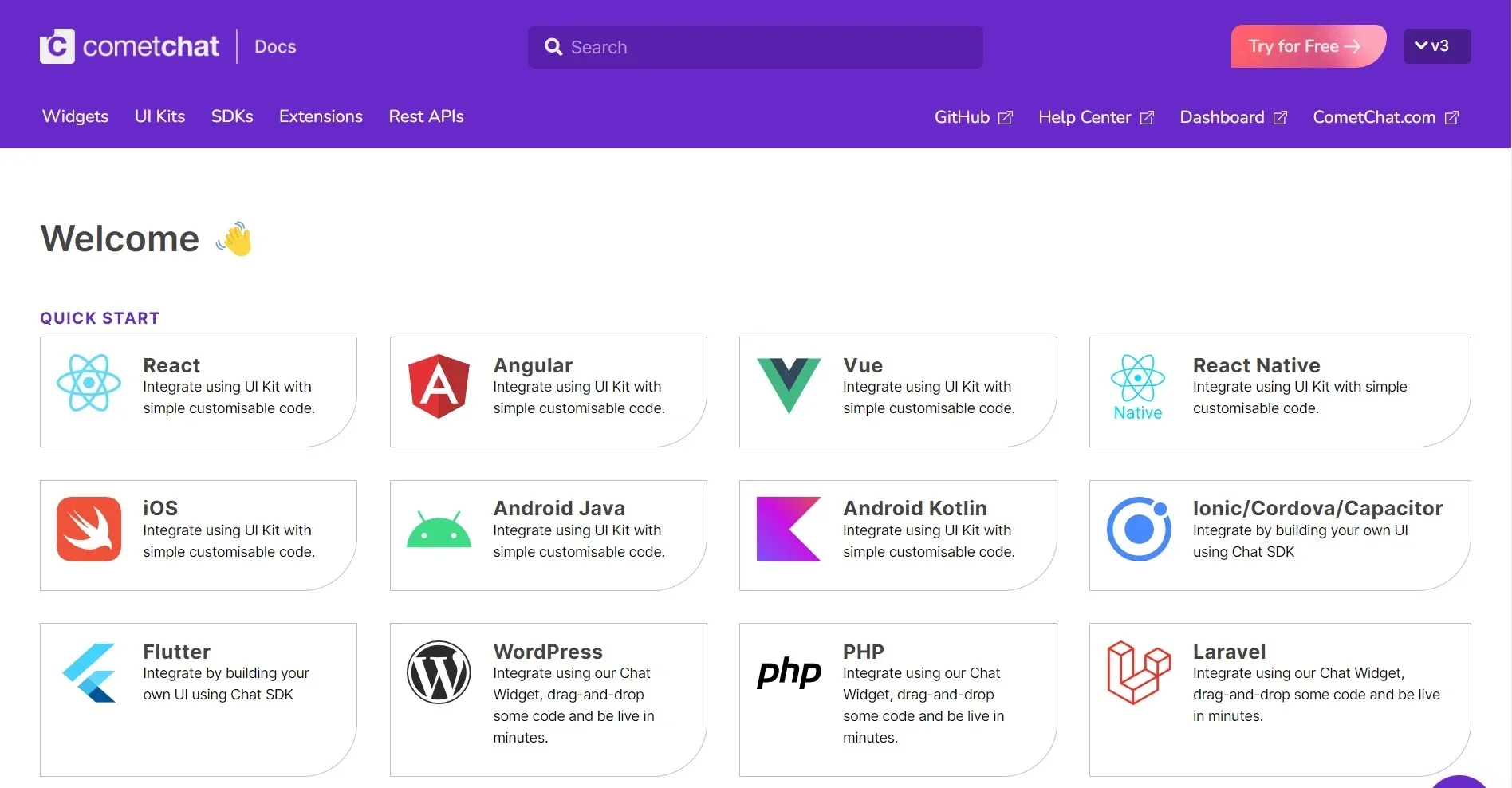Screen dimensions: 1512x788
Task: Select the Android Kotlin icon
Action: coord(788,529)
